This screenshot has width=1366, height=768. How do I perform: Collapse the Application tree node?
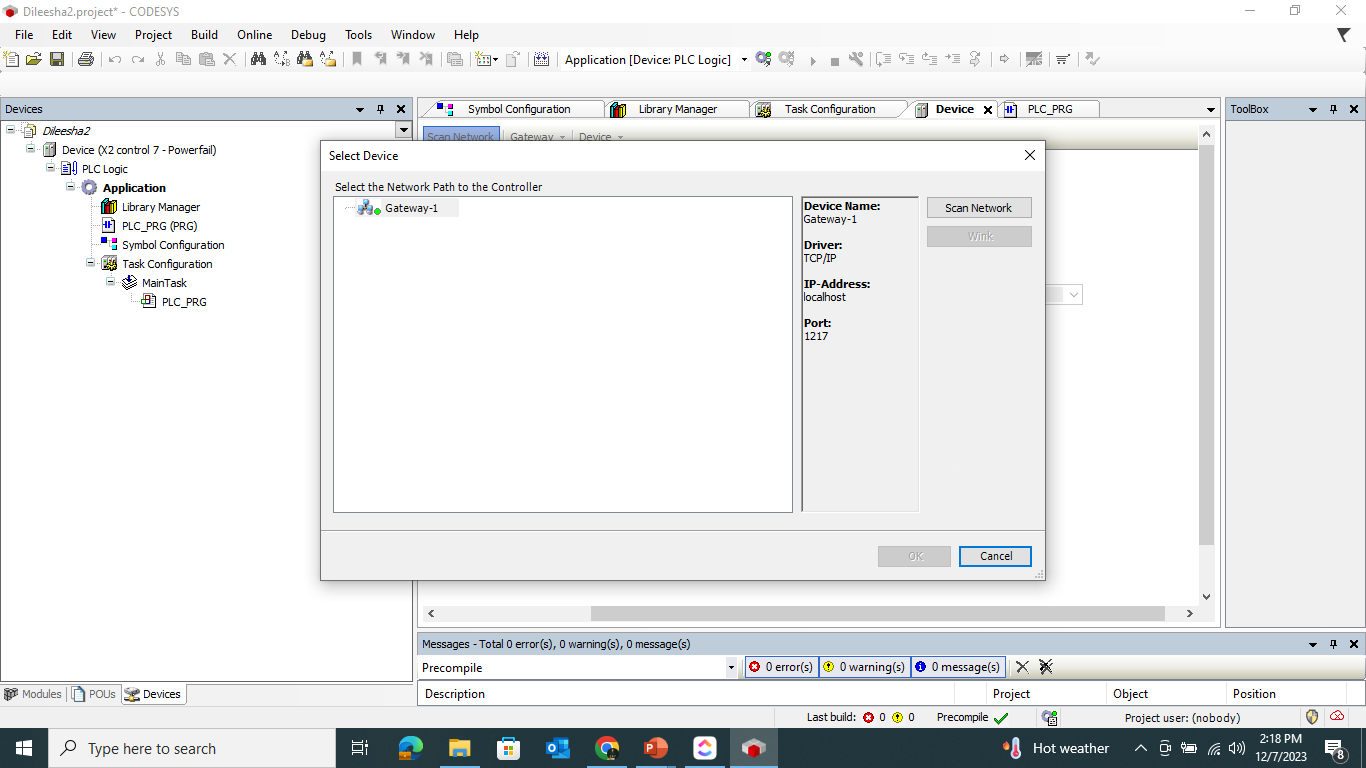[72, 187]
